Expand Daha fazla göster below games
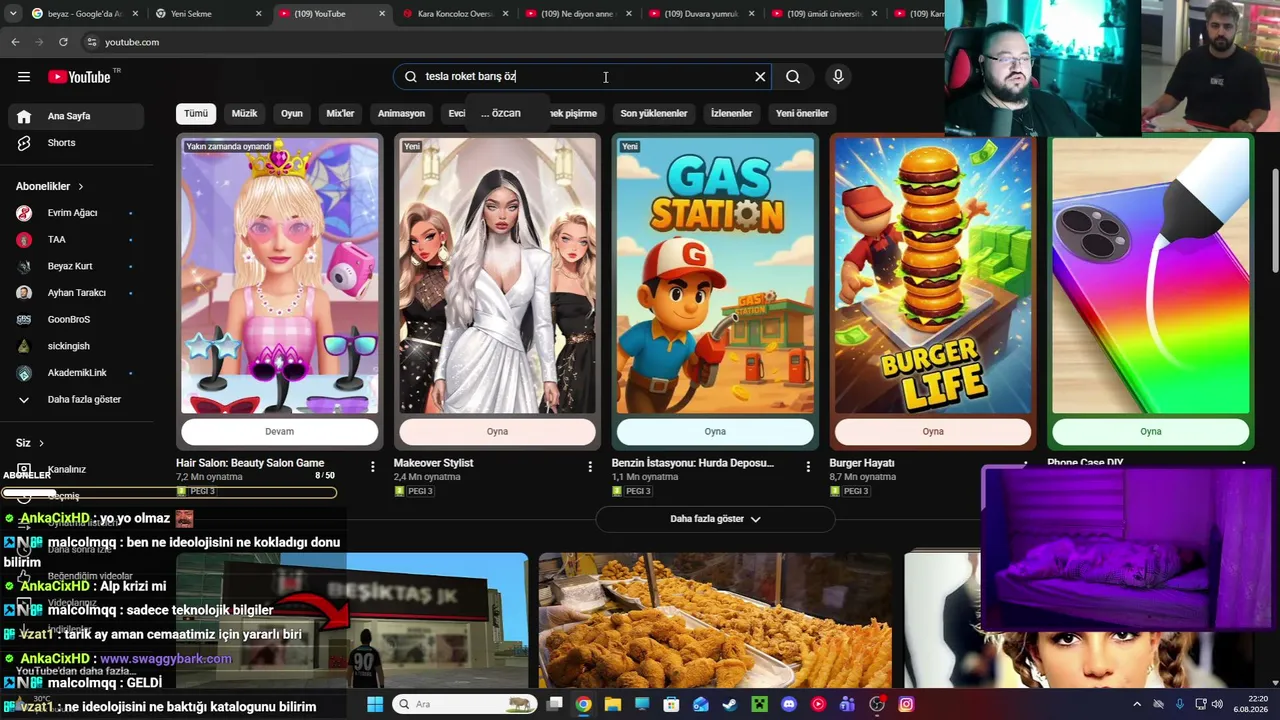This screenshot has width=1280, height=720. click(x=715, y=519)
